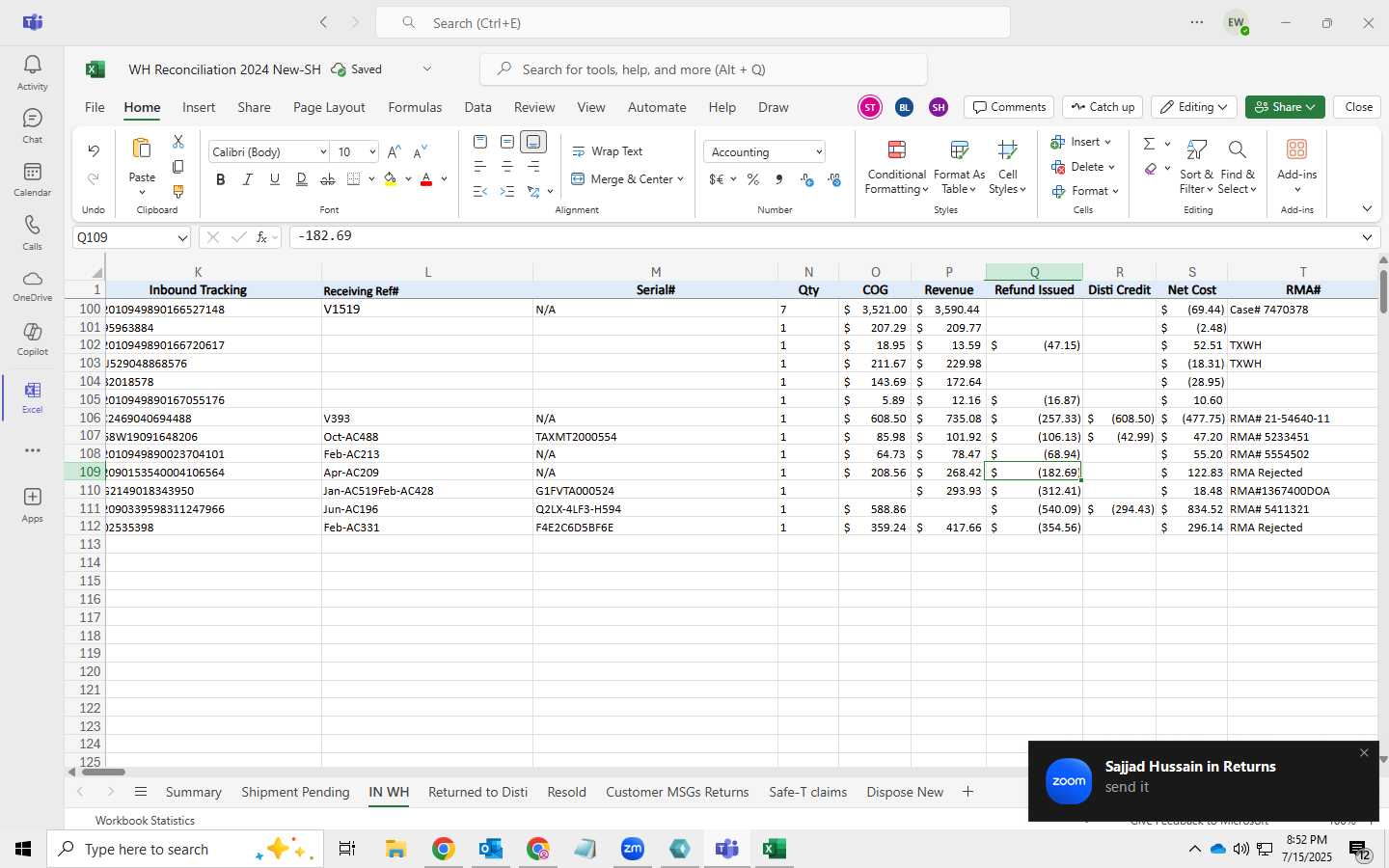Viewport: 1389px width, 868px height.
Task: Open Chat in the Teams sidebar
Action: coord(32,125)
